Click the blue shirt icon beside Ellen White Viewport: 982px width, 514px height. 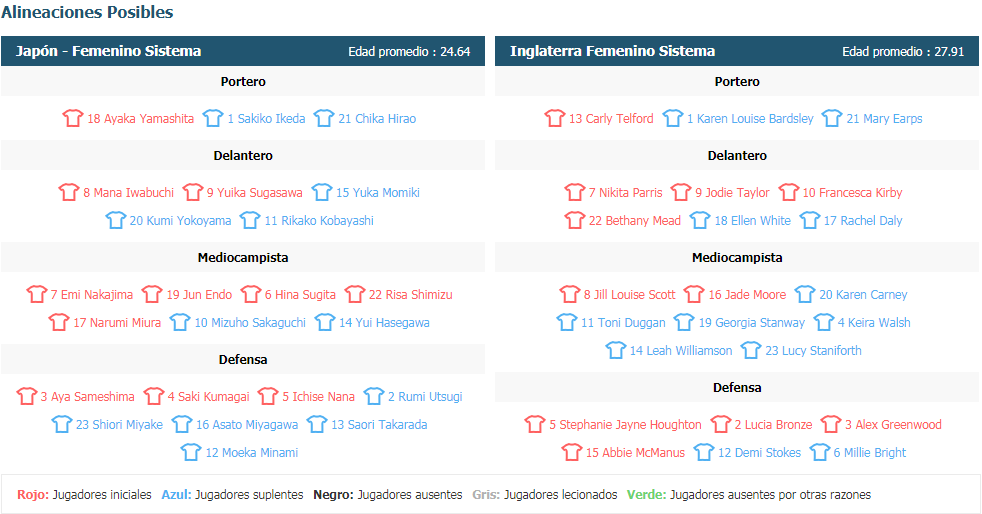click(x=700, y=220)
